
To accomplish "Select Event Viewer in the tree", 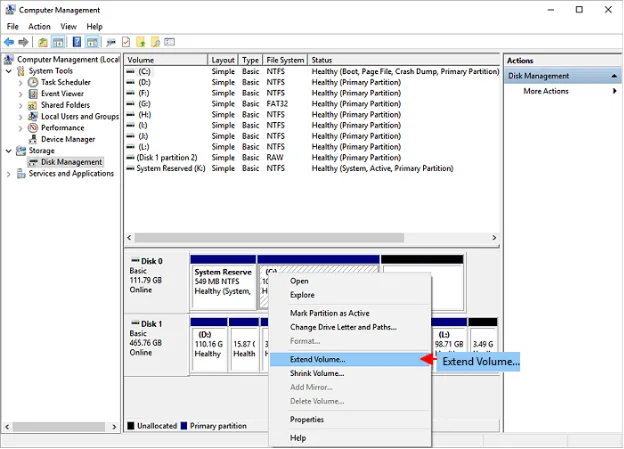I will pos(62,94).
